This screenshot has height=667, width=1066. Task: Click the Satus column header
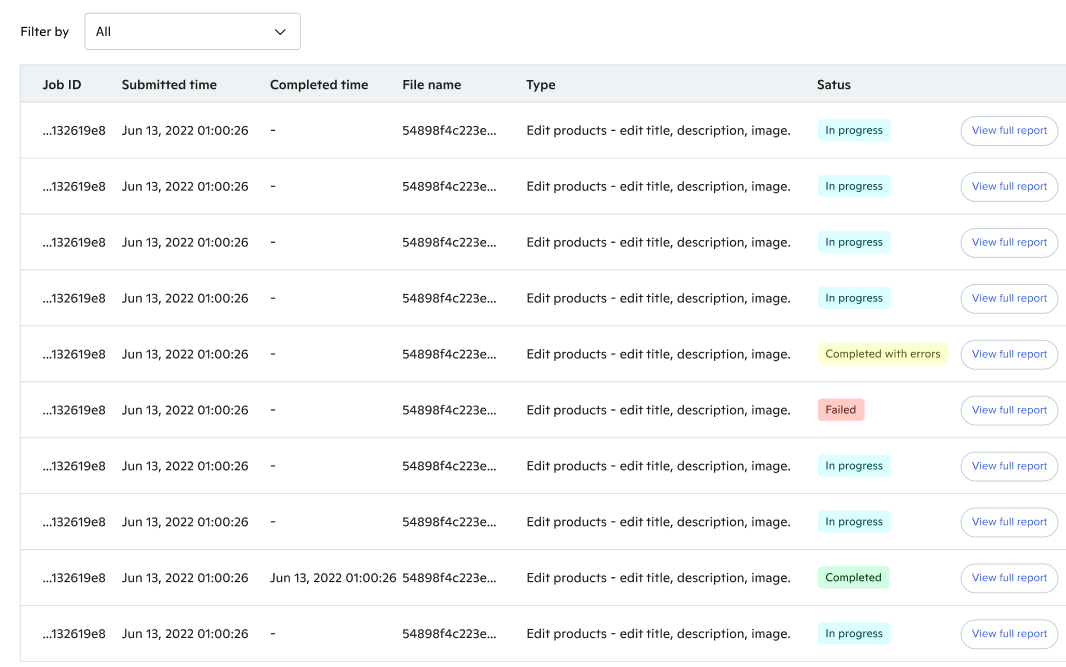click(833, 85)
